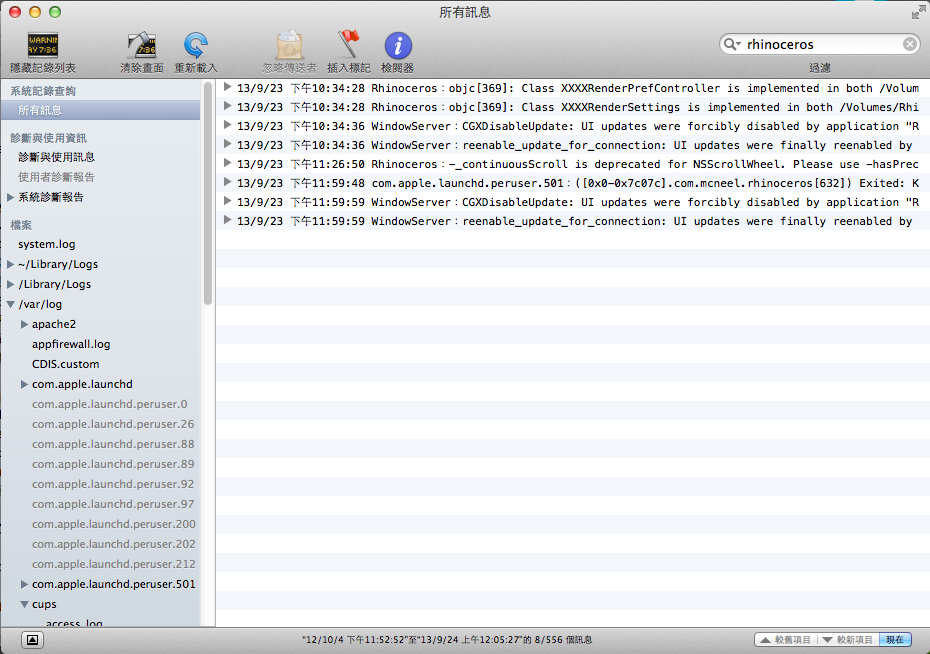Viewport: 930px width, 654px height.
Task: Click the Ignore Sender toolbar icon
Action: click(289, 46)
